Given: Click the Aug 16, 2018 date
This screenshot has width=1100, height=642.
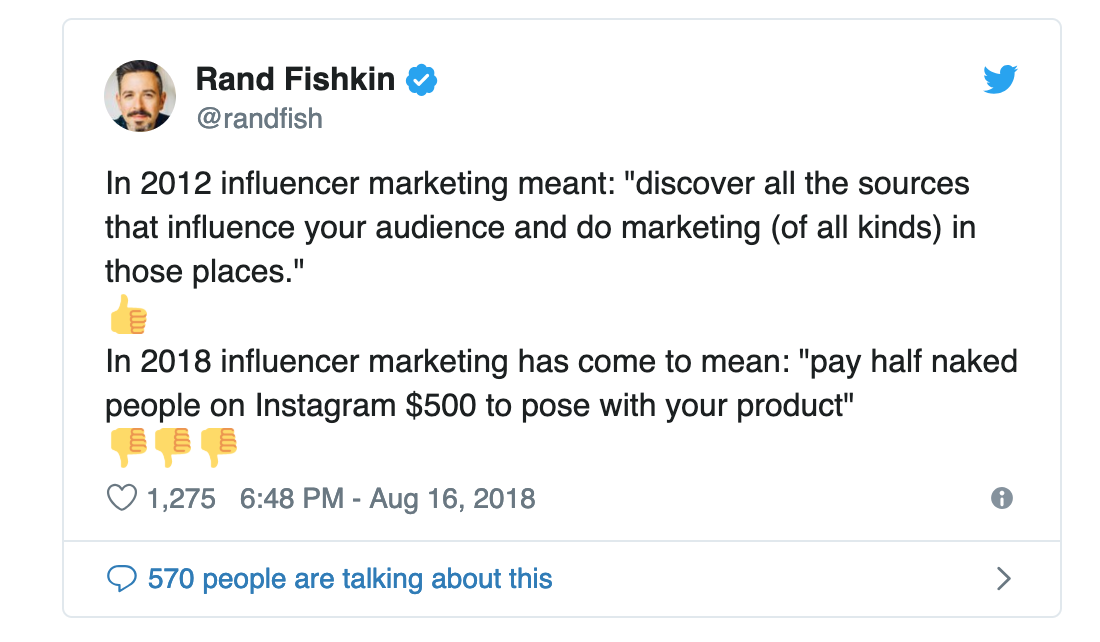Looking at the screenshot, I should [x=452, y=498].
